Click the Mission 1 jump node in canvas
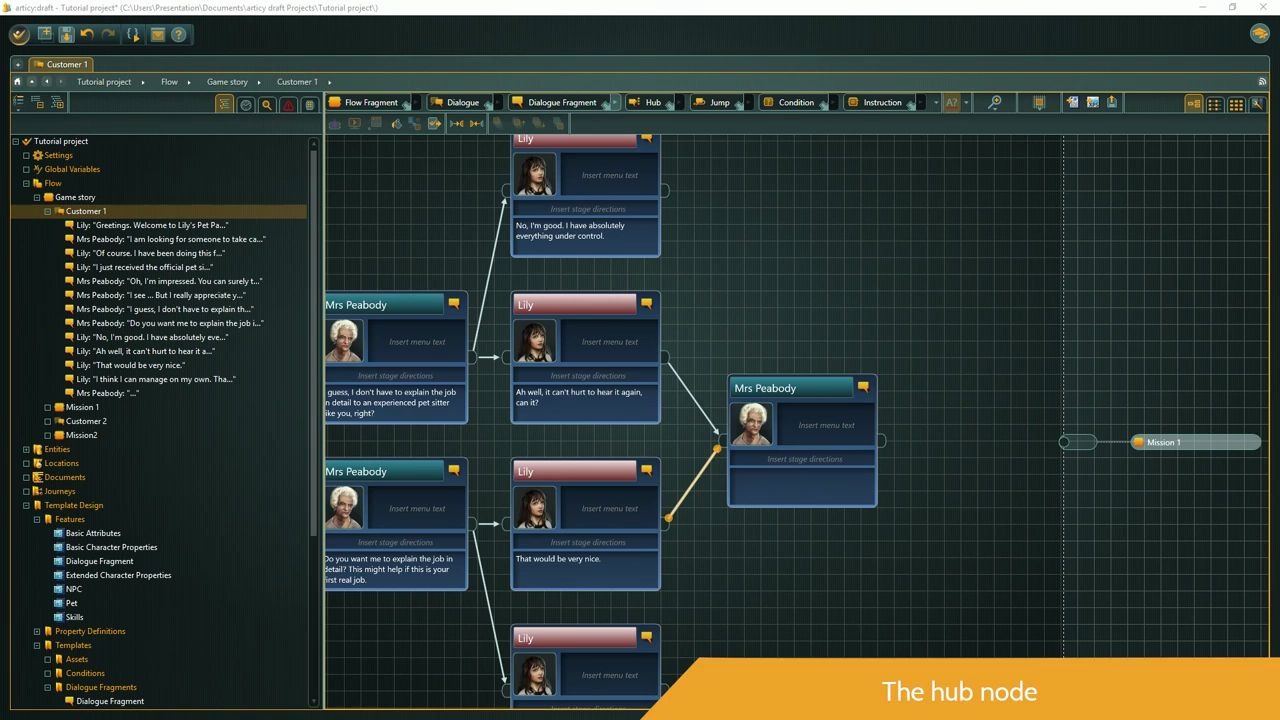 pos(1196,442)
